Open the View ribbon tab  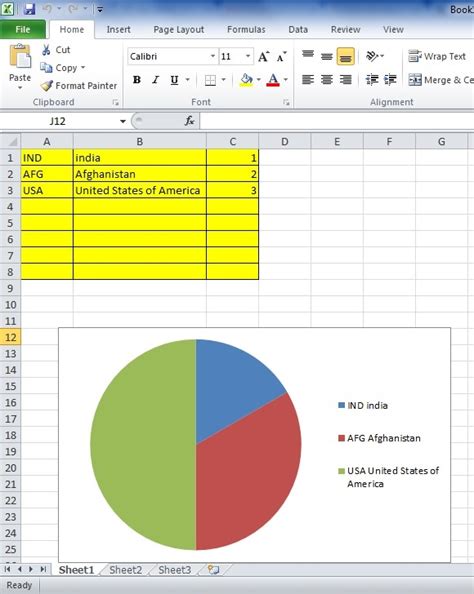pyautogui.click(x=393, y=30)
